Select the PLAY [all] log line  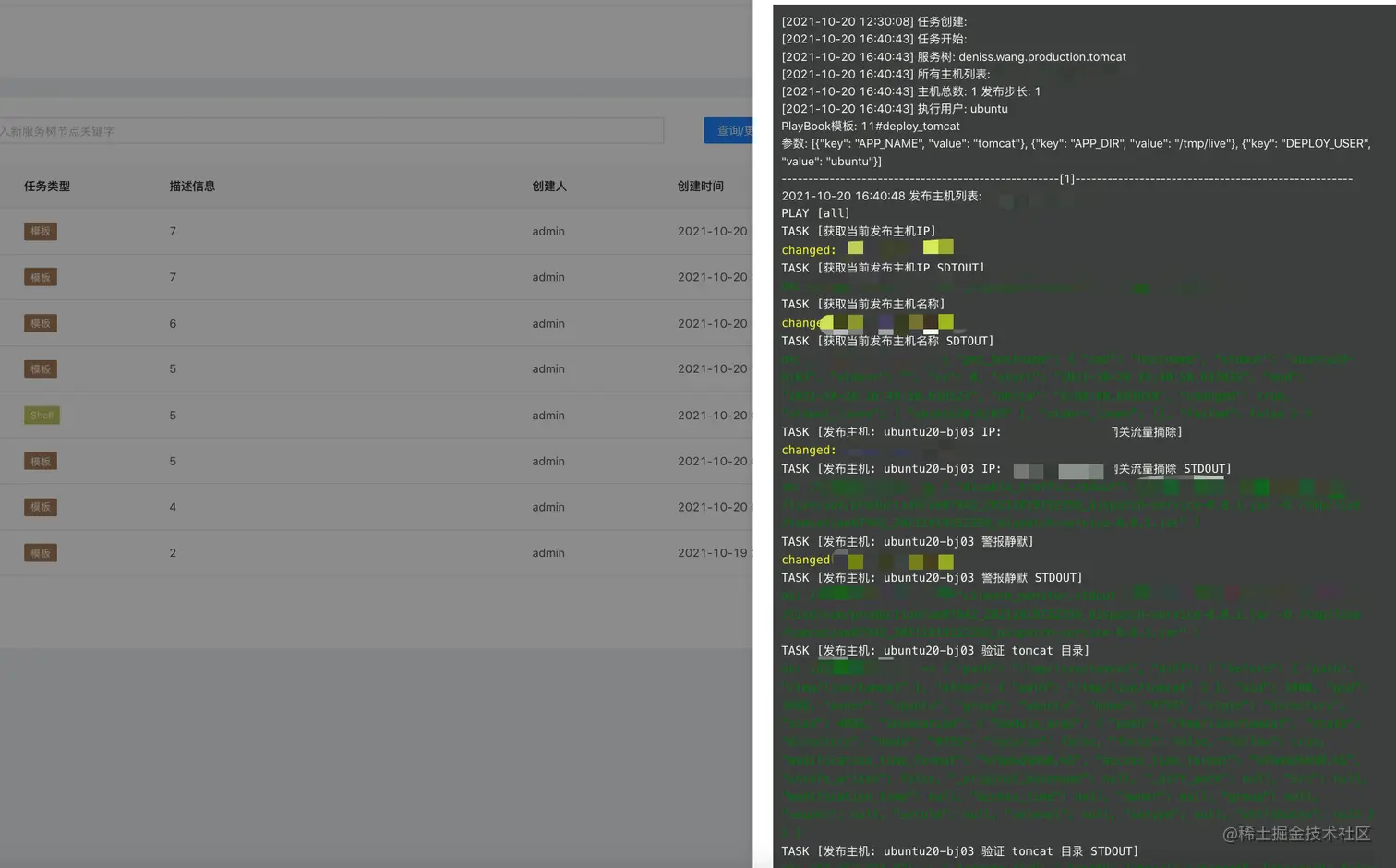click(x=815, y=213)
